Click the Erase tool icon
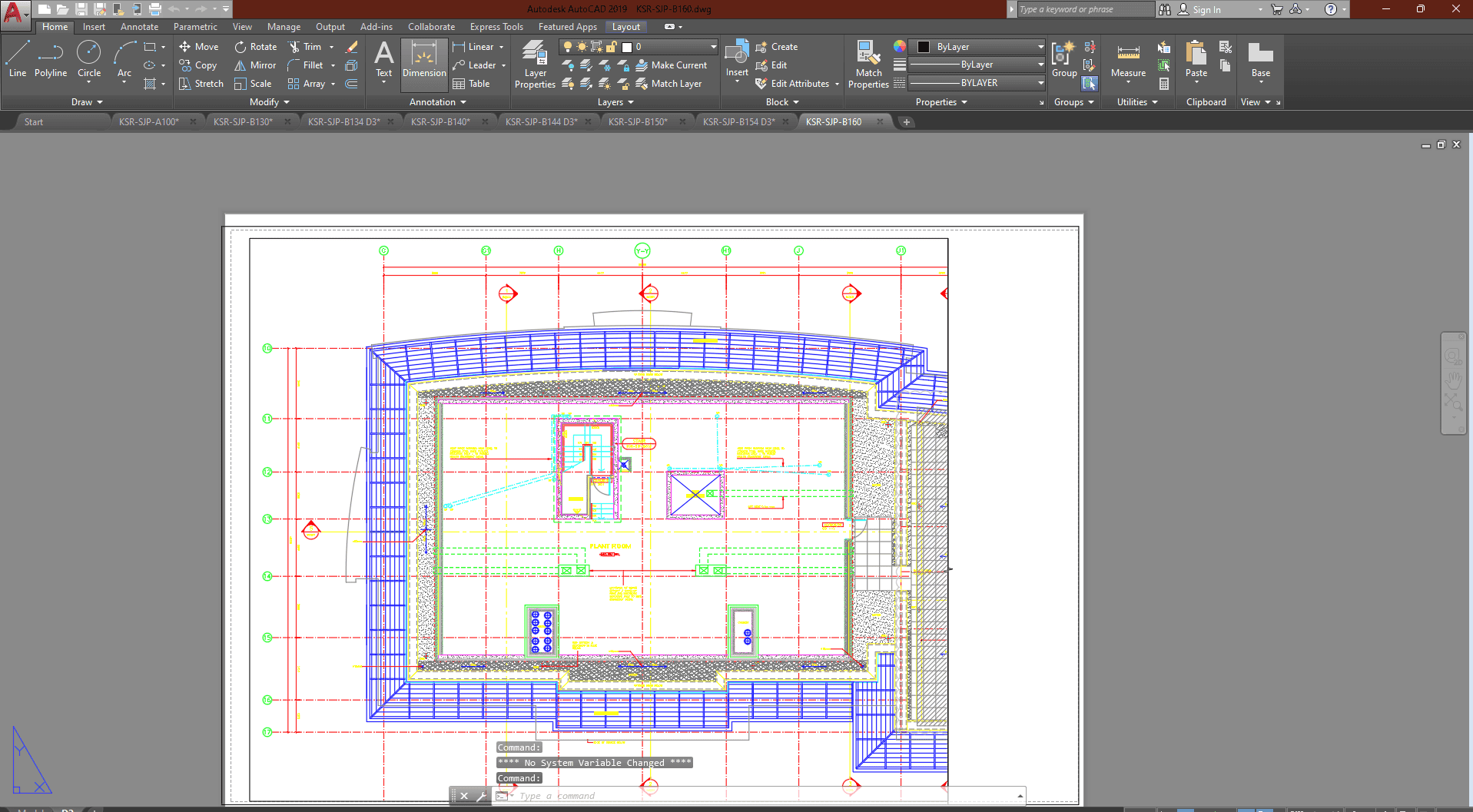Viewport: 1473px width, 812px height. coord(352,47)
